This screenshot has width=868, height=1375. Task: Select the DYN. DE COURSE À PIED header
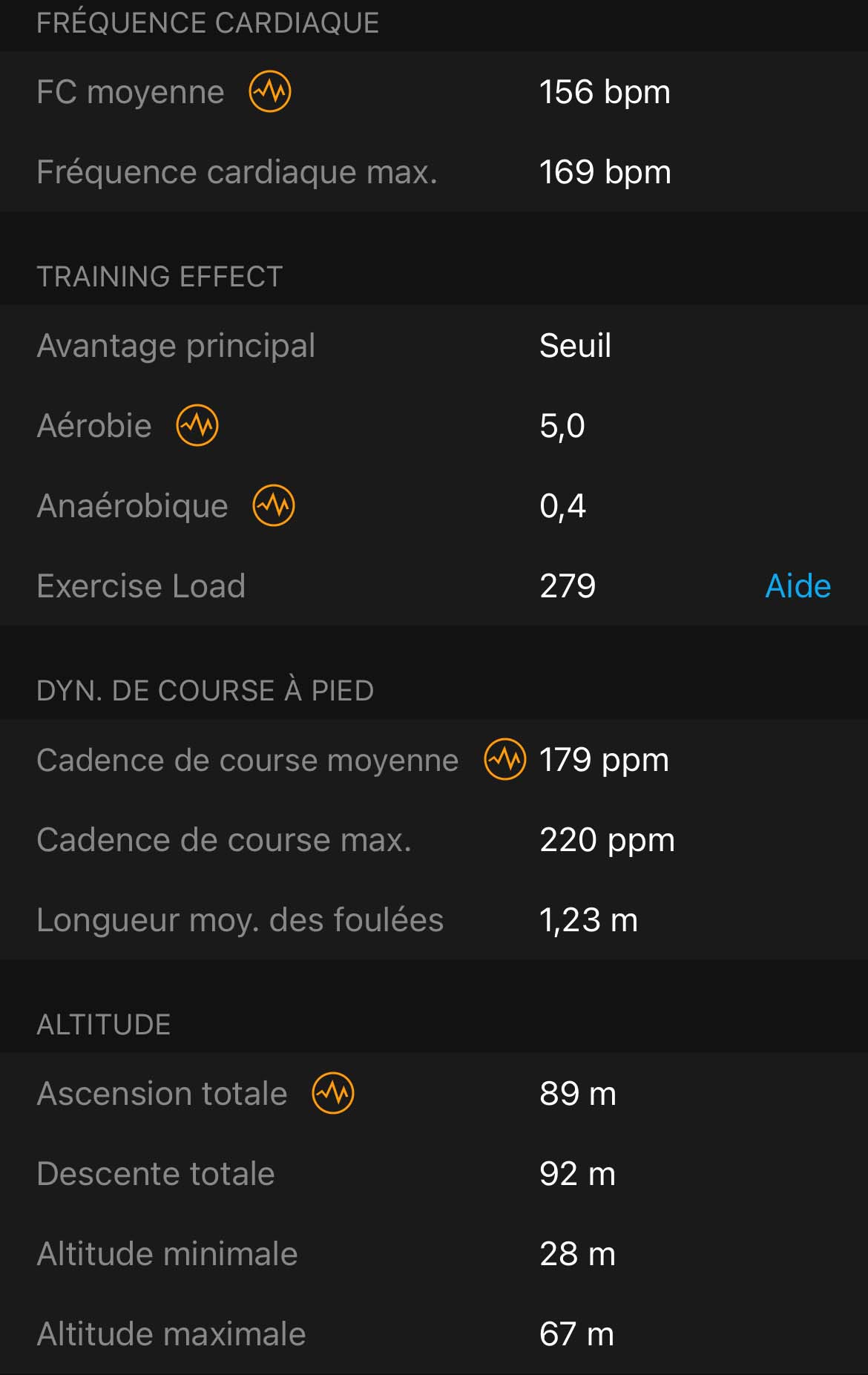(x=206, y=691)
